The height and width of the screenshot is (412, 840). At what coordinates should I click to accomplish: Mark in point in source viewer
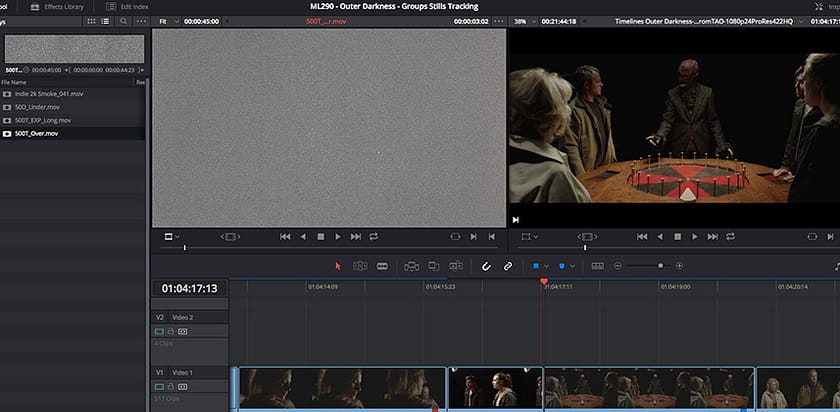(x=474, y=236)
